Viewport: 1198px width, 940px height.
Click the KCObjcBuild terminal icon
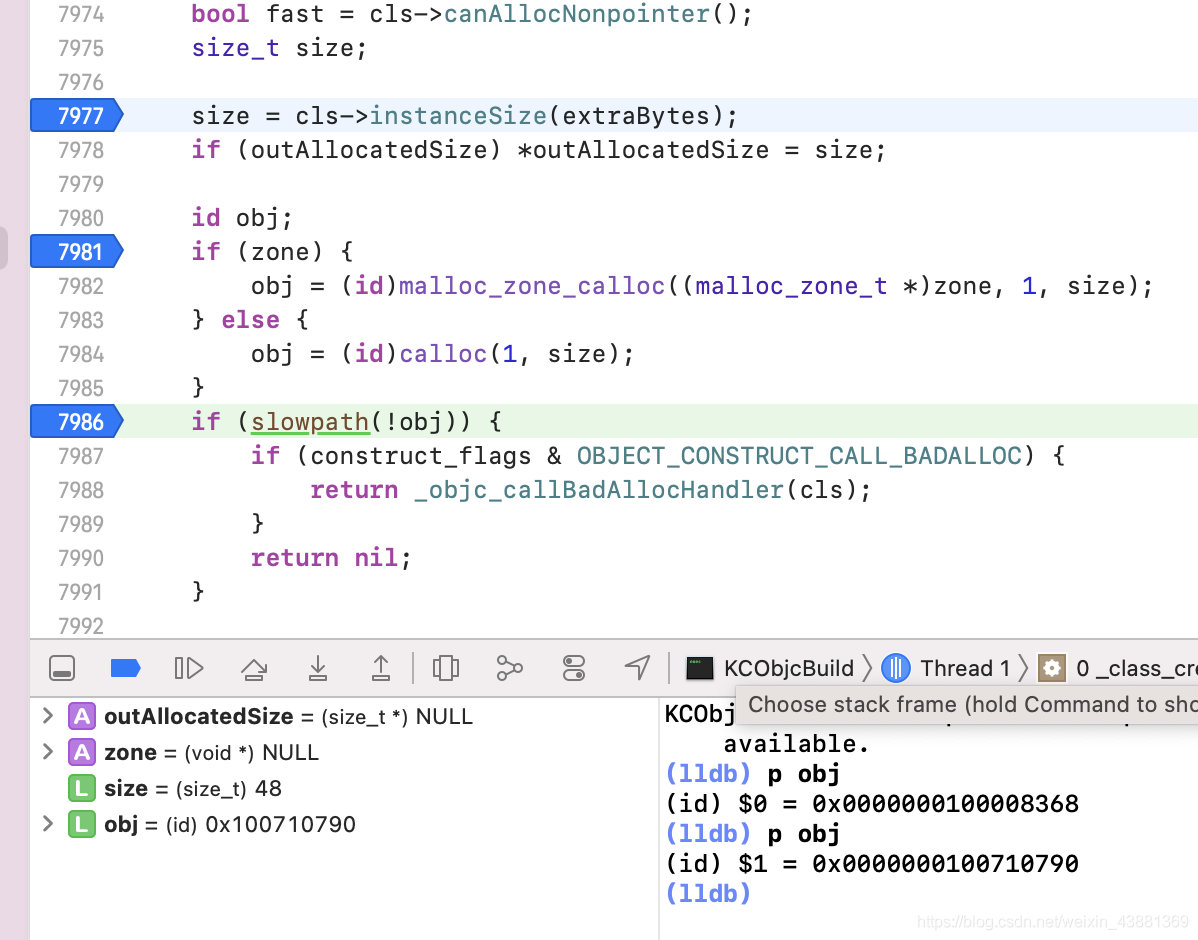tap(699, 668)
